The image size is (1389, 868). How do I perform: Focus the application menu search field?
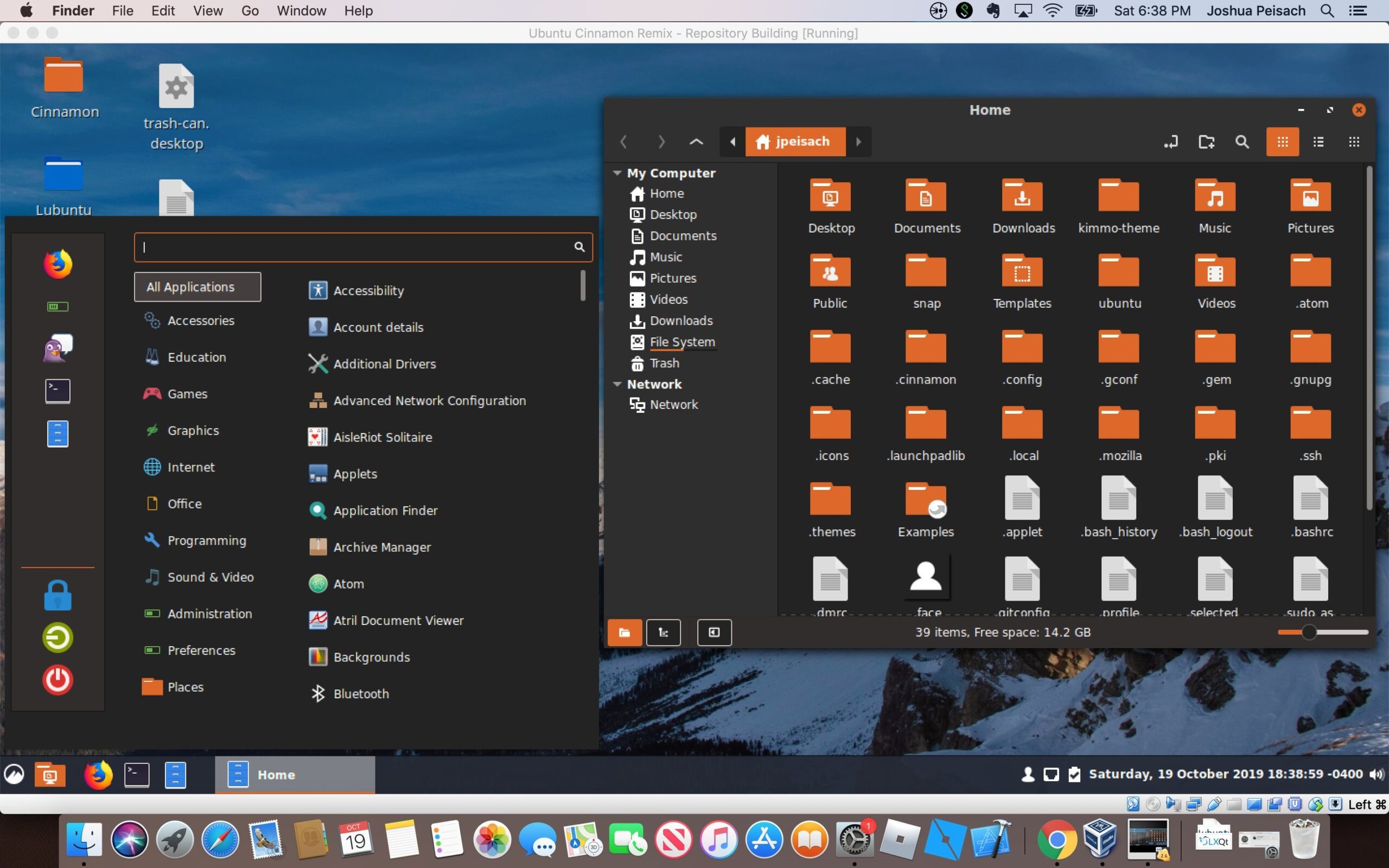coord(363,247)
